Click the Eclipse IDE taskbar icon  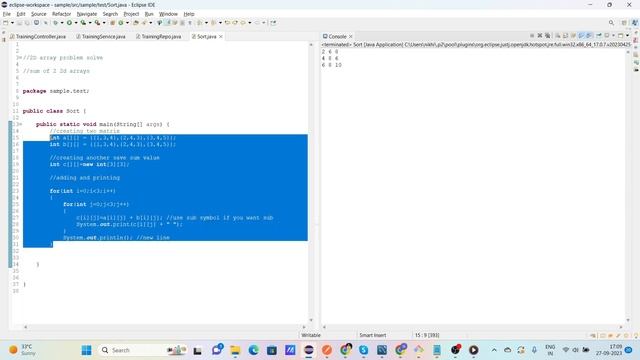point(309,350)
